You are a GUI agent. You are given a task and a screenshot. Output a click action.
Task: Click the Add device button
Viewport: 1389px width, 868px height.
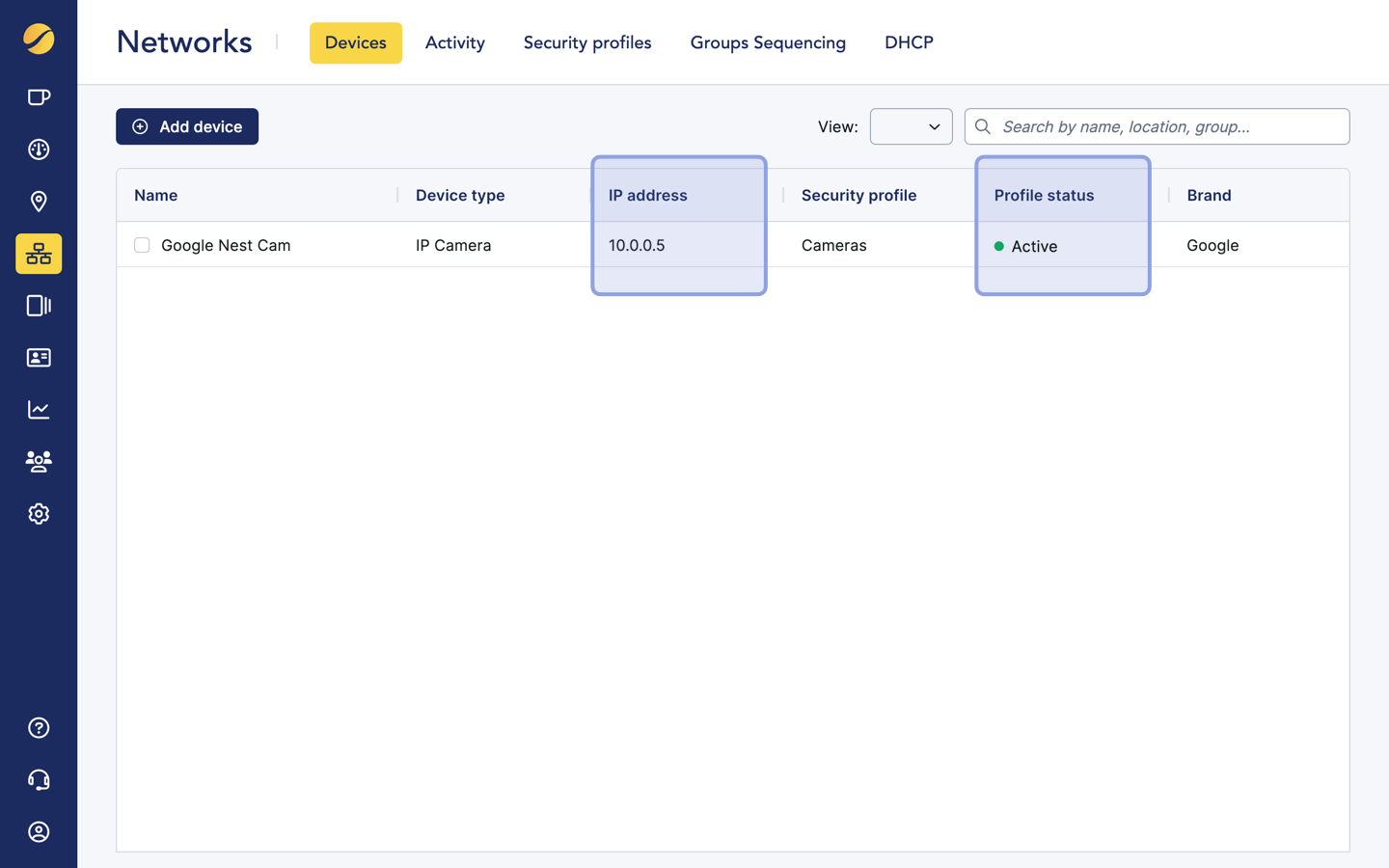187,126
